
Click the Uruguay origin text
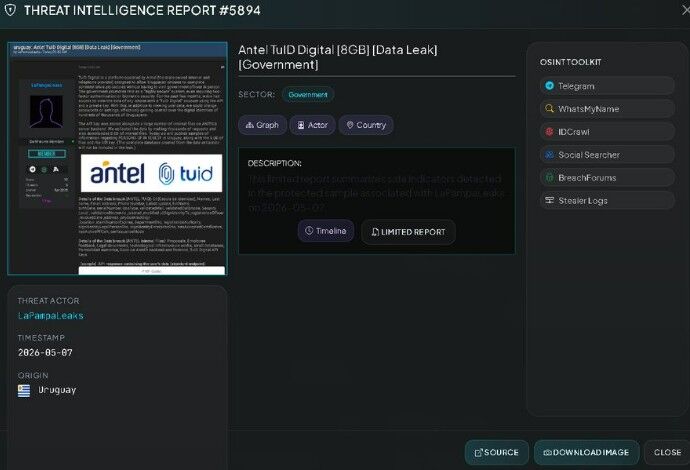pyautogui.click(x=57, y=390)
